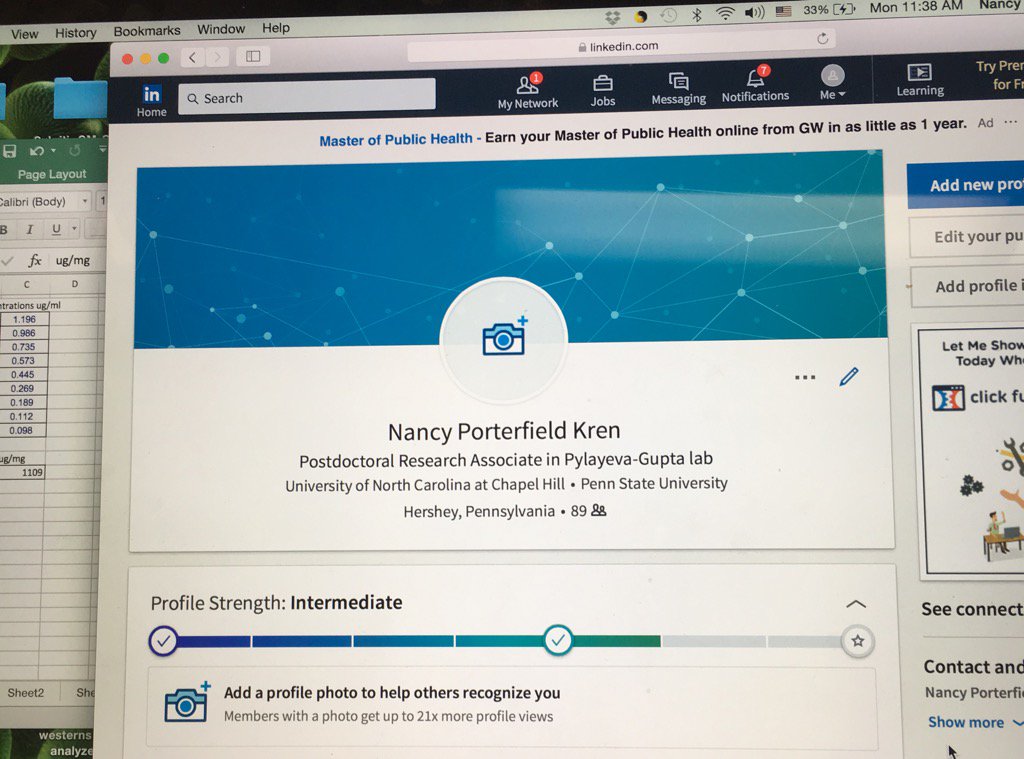Click the Bluetooth icon in menu bar
Screen dimensions: 1024x759
pyautogui.click(x=697, y=14)
